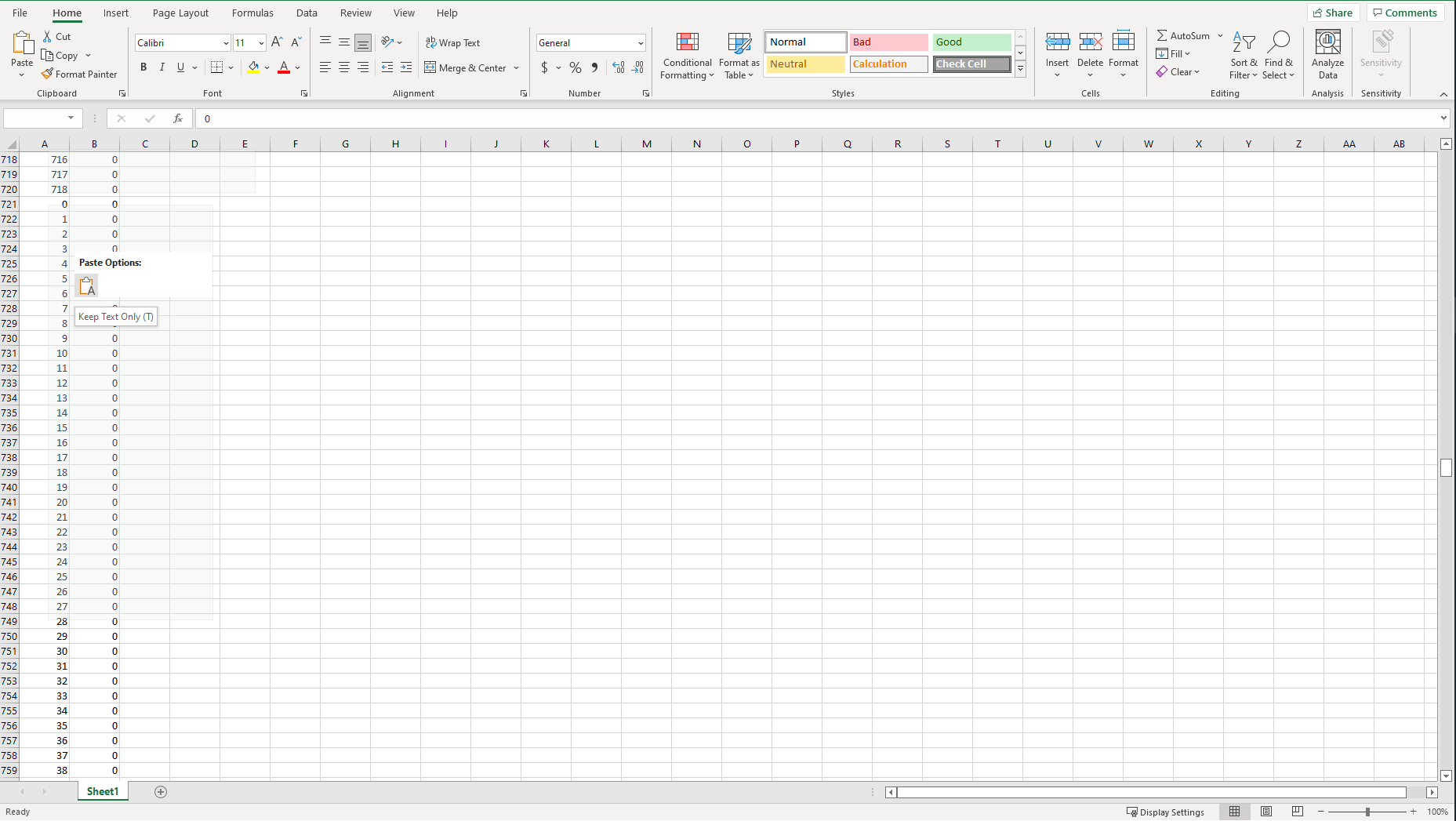The width and height of the screenshot is (1456, 821).
Task: Expand the cell styles gallery
Action: click(x=1020, y=69)
